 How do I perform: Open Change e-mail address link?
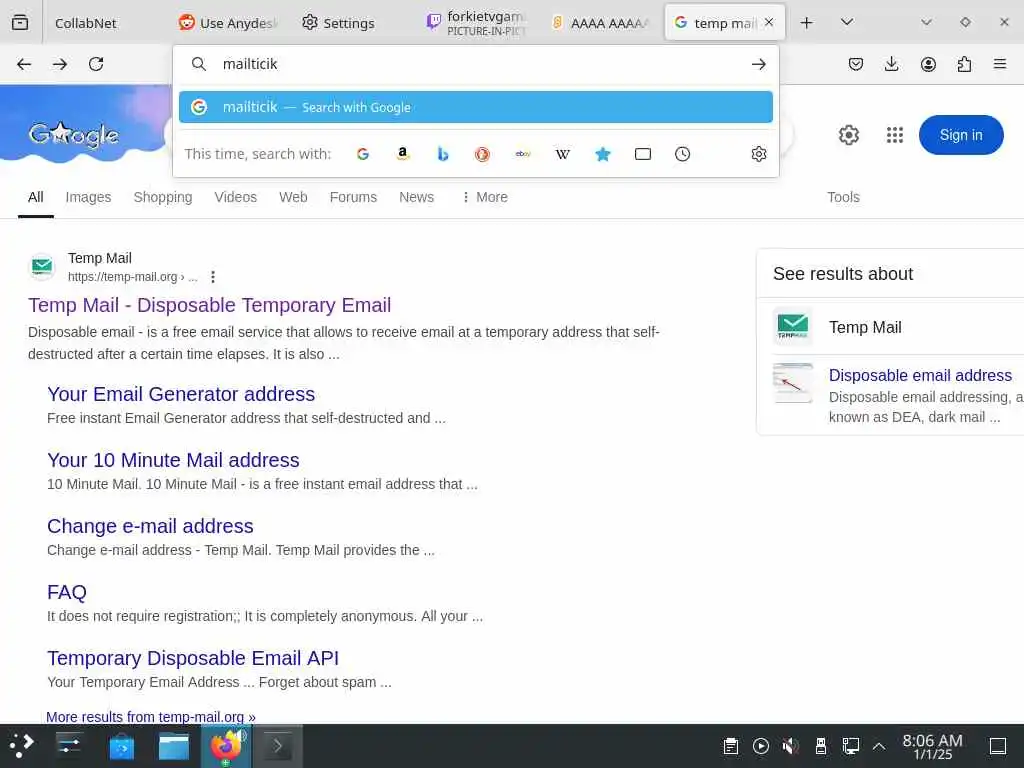click(x=150, y=526)
